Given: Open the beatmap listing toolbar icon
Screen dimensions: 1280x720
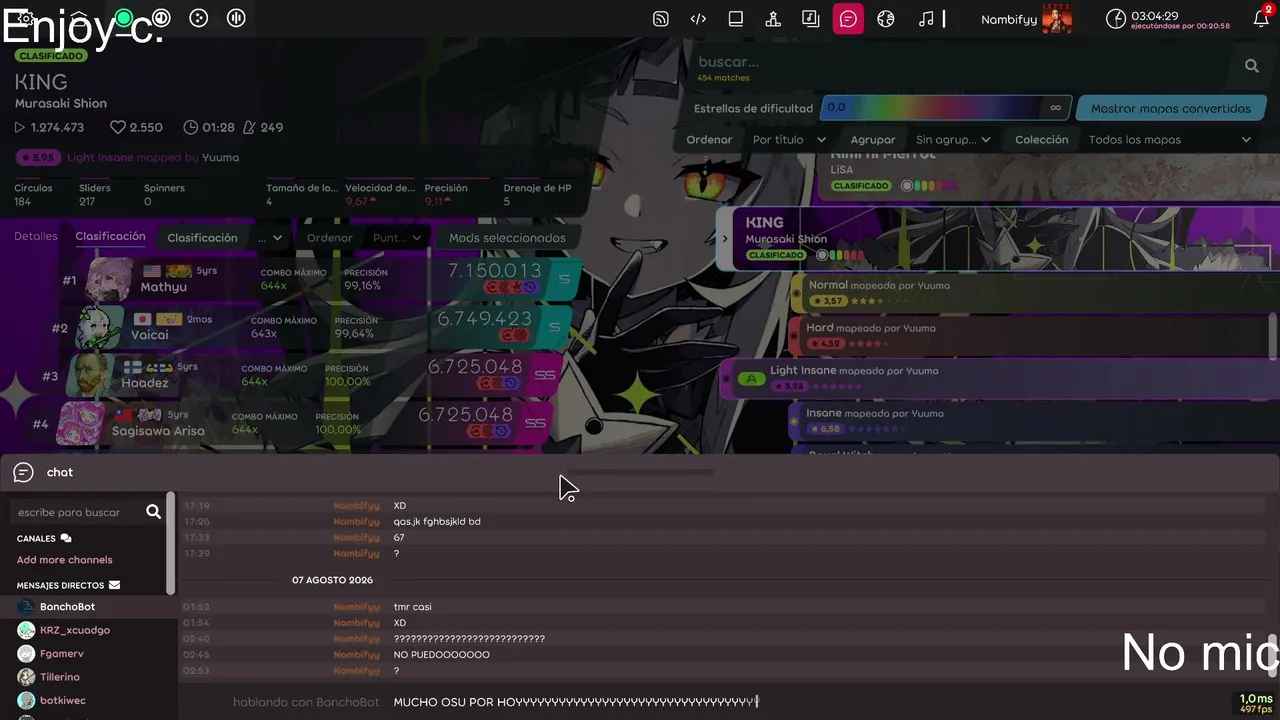Looking at the screenshot, I should 811,19.
